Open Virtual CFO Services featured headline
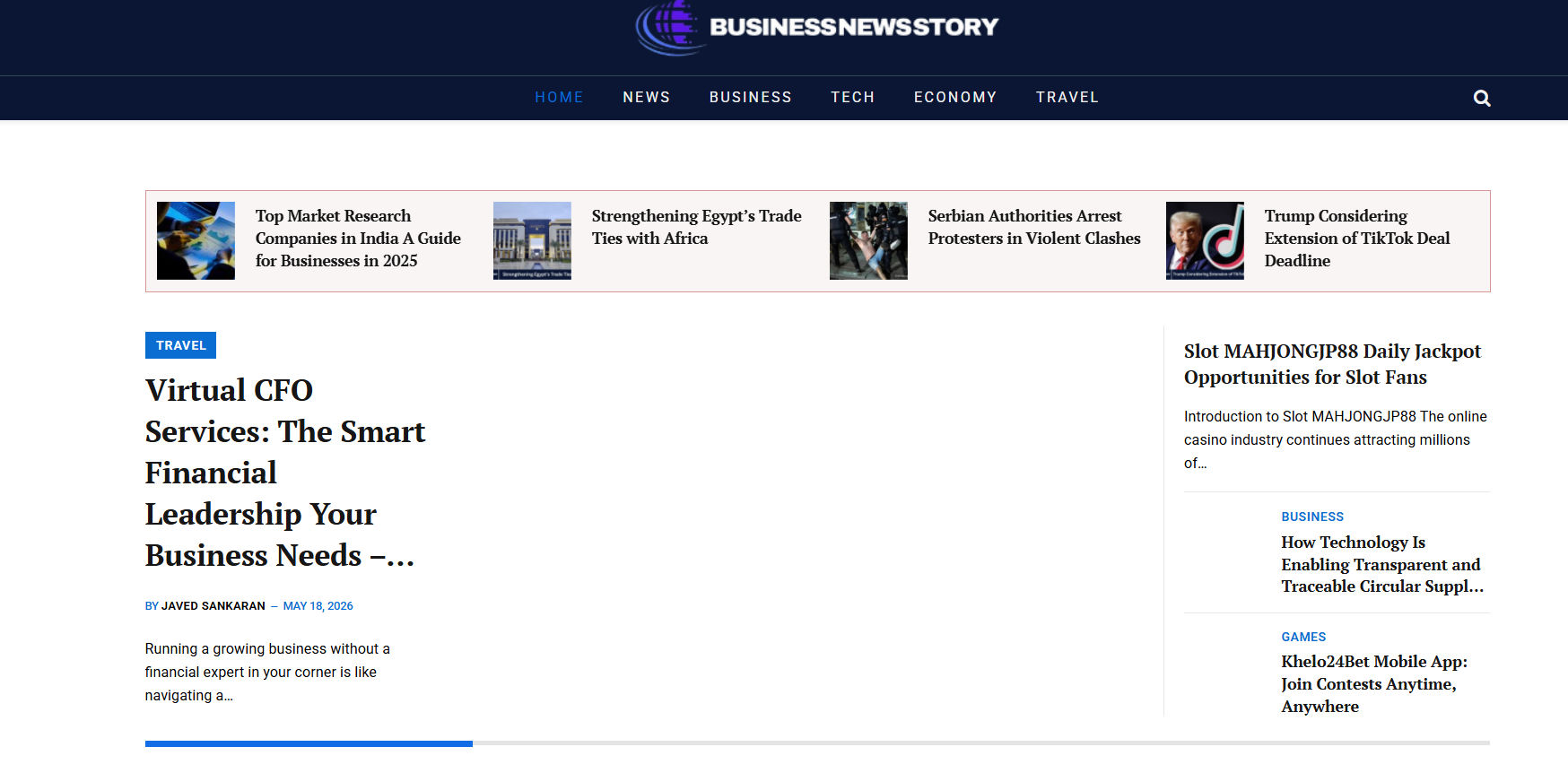This screenshot has width=1568, height=773. point(285,473)
